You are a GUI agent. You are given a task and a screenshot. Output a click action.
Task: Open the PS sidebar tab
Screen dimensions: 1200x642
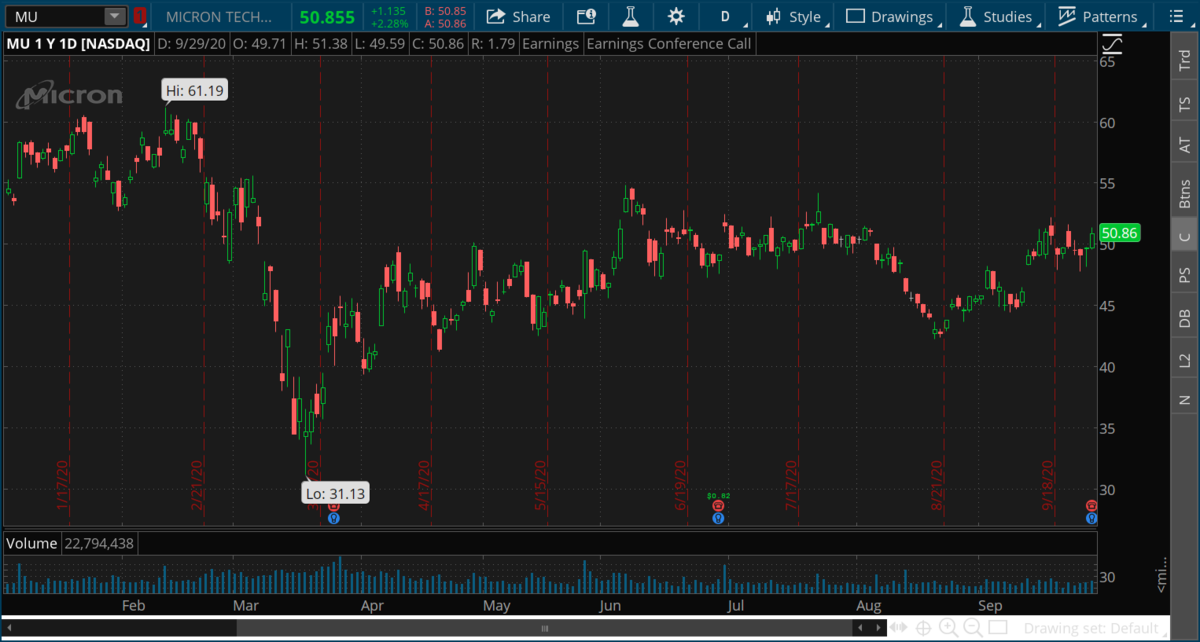point(1185,274)
